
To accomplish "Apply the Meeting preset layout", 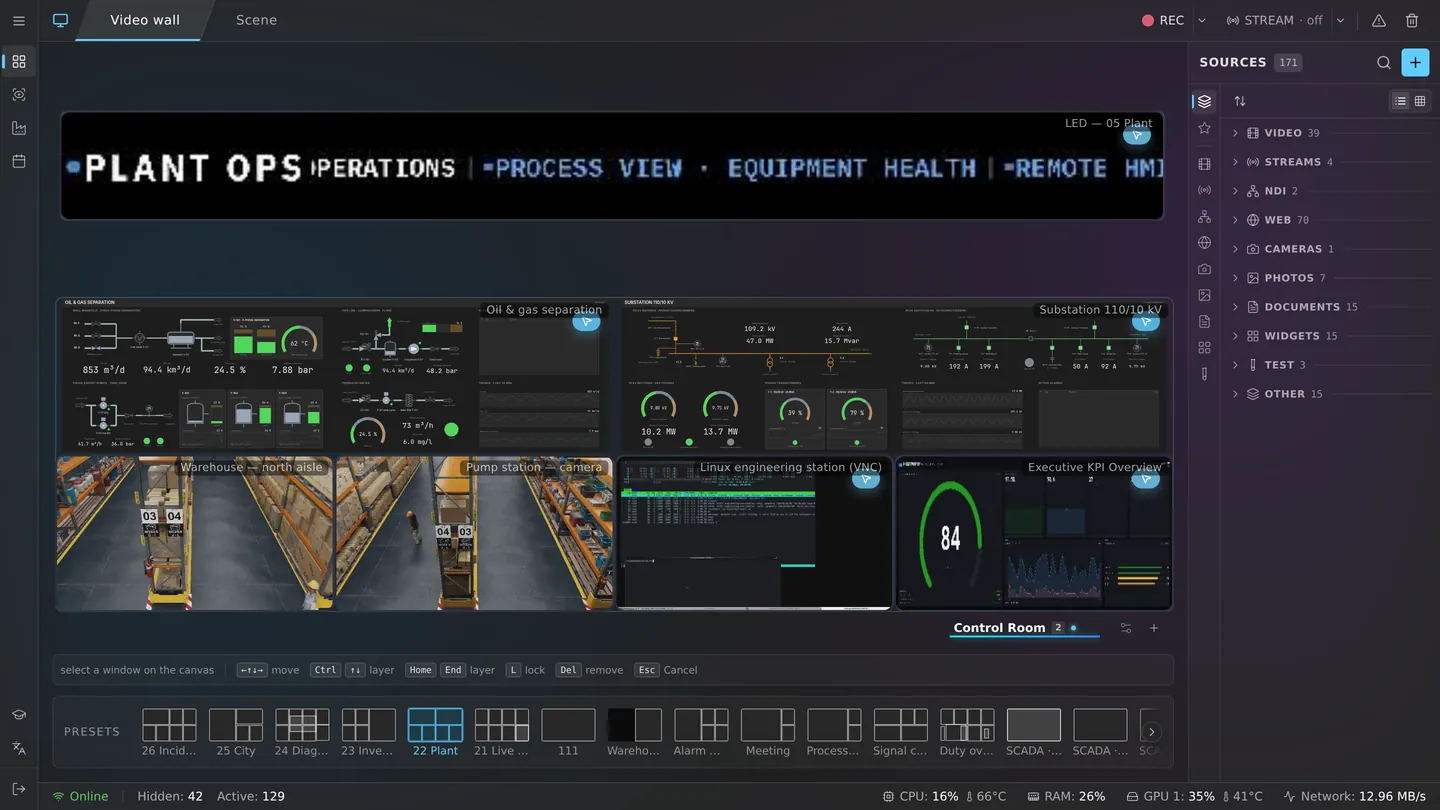I will pos(768,733).
